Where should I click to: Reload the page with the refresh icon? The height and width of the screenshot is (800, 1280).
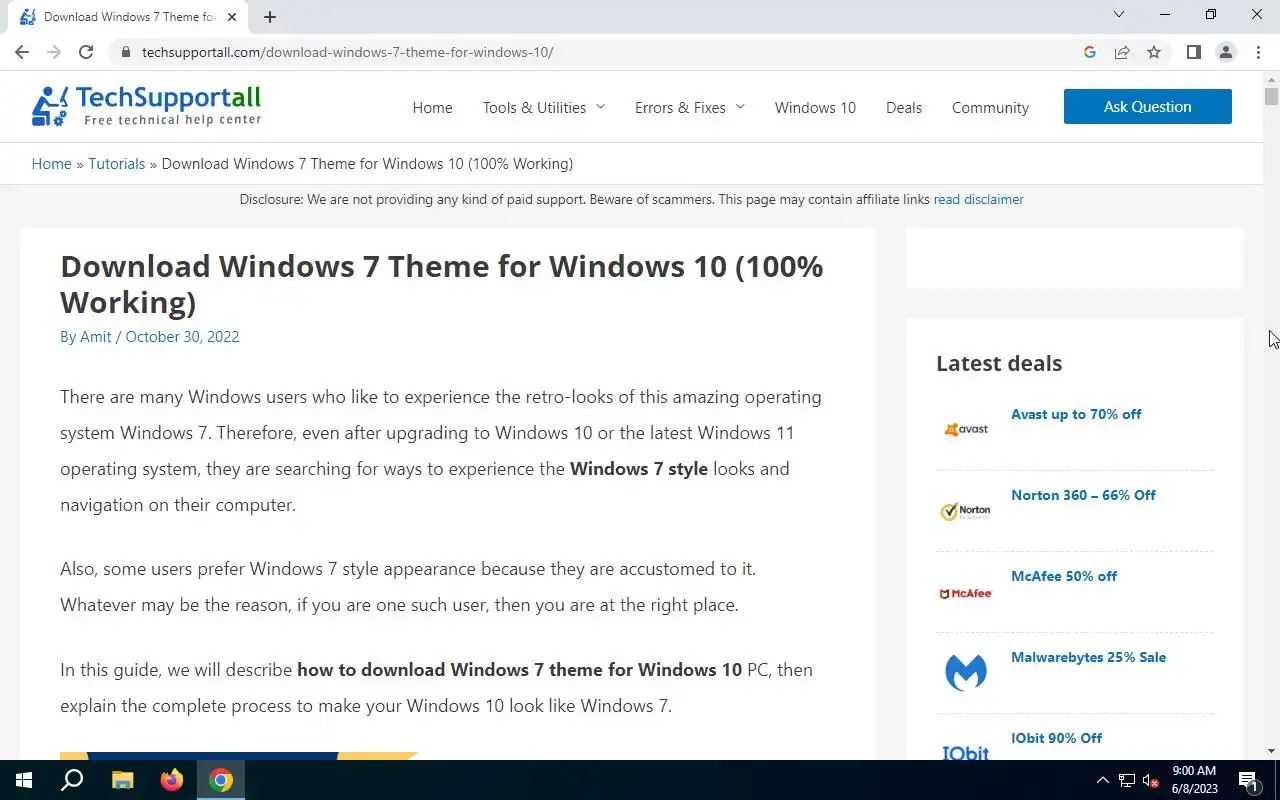[x=86, y=52]
